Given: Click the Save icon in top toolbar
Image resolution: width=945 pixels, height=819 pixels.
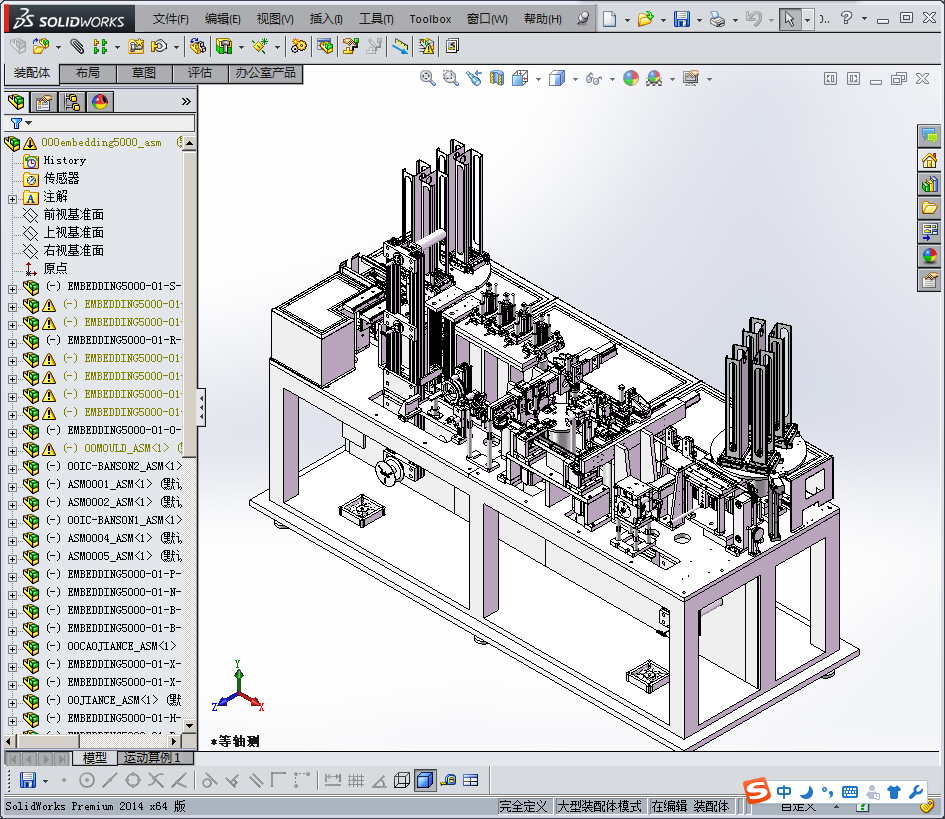Looking at the screenshot, I should click(x=681, y=19).
